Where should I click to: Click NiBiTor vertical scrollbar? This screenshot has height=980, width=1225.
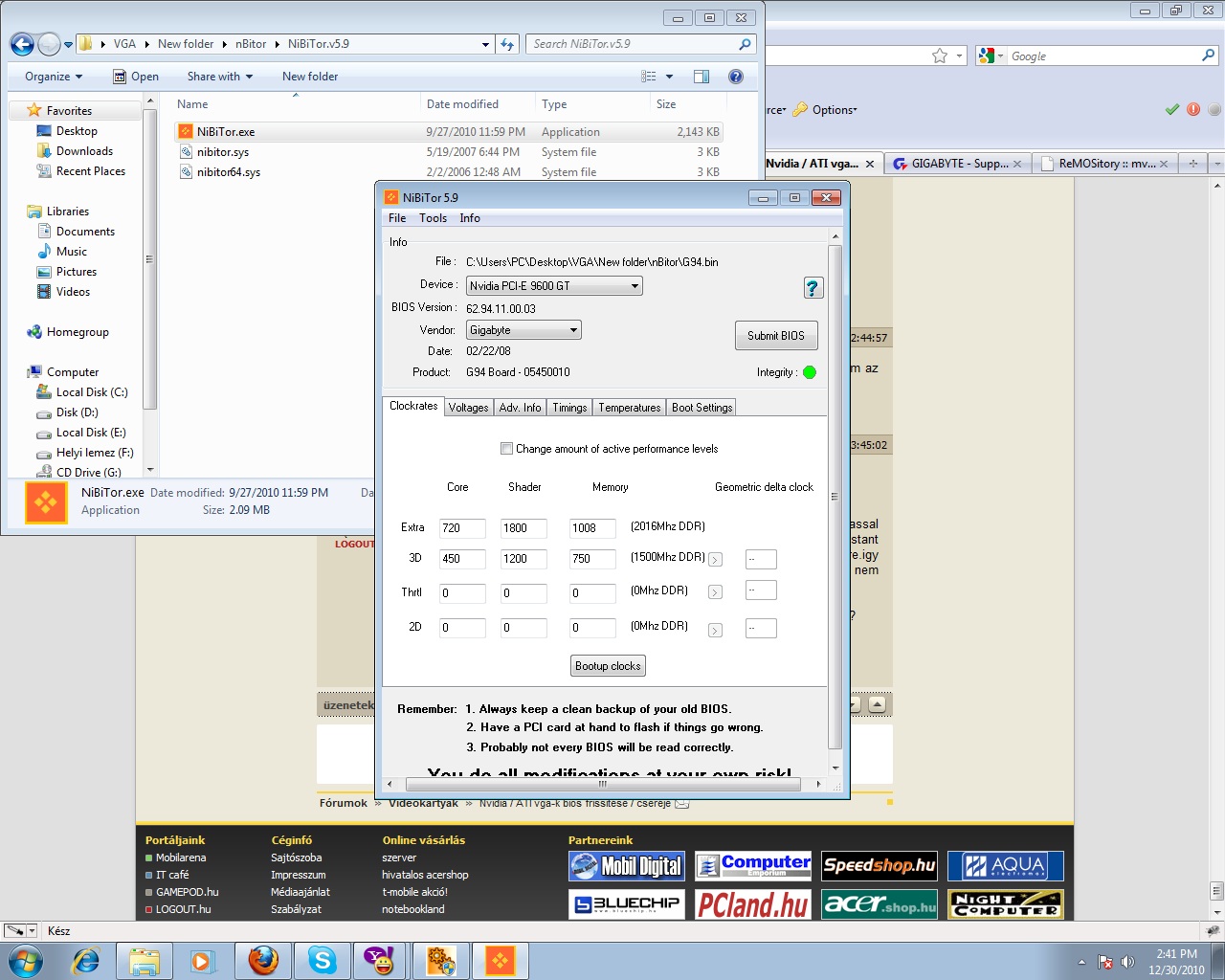[x=835, y=498]
